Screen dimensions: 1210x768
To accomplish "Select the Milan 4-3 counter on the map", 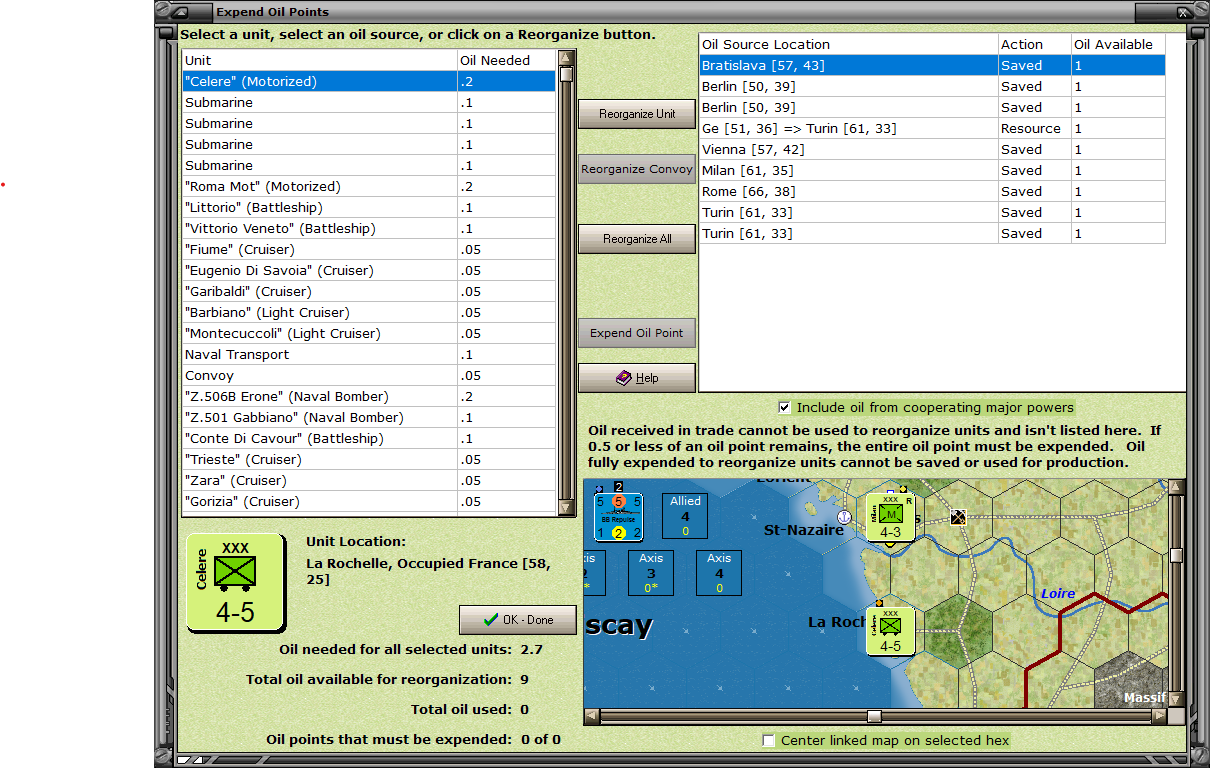I will [x=890, y=517].
